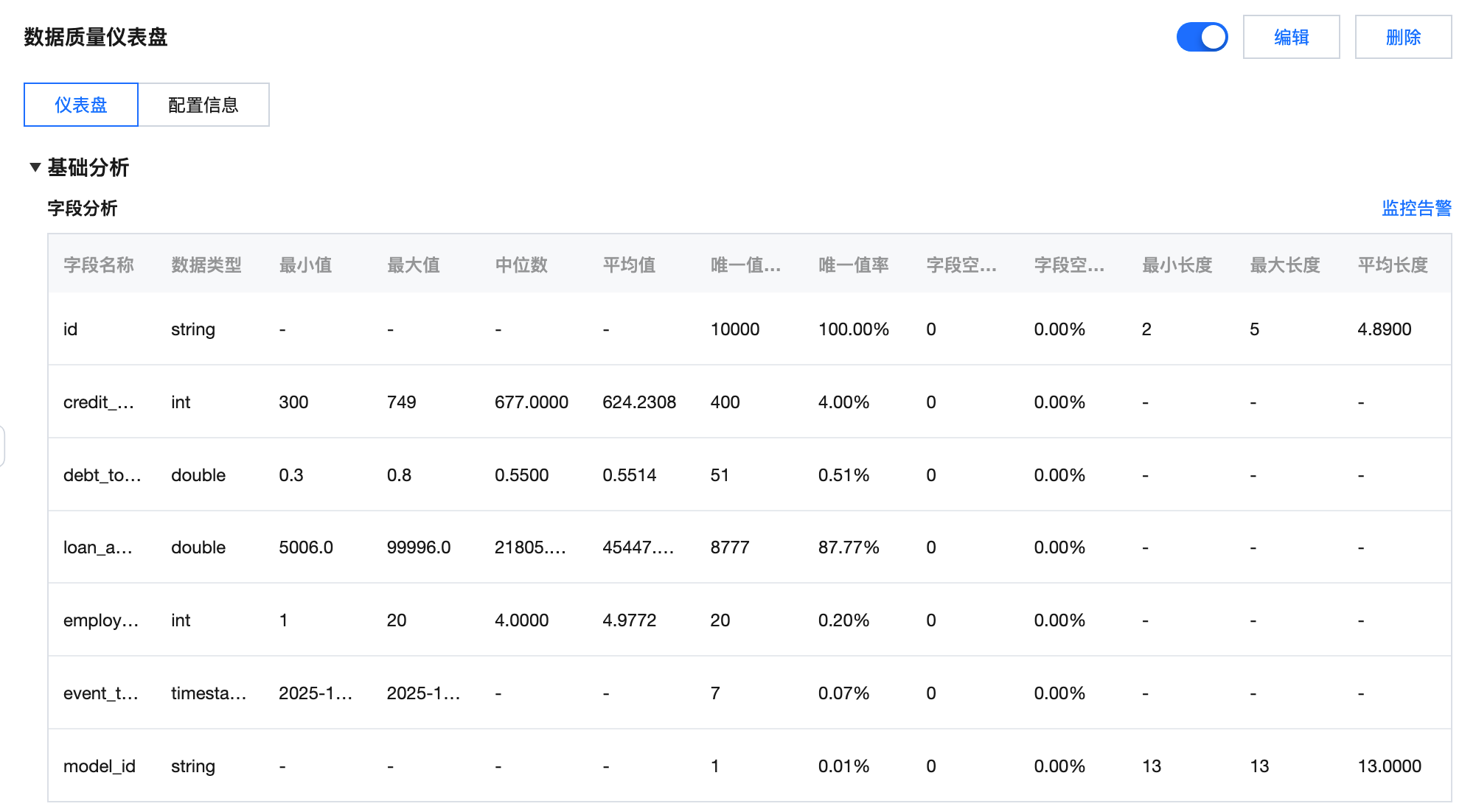The image size is (1476, 812).
Task: Click the 字段名称 column header
Action: 99,265
